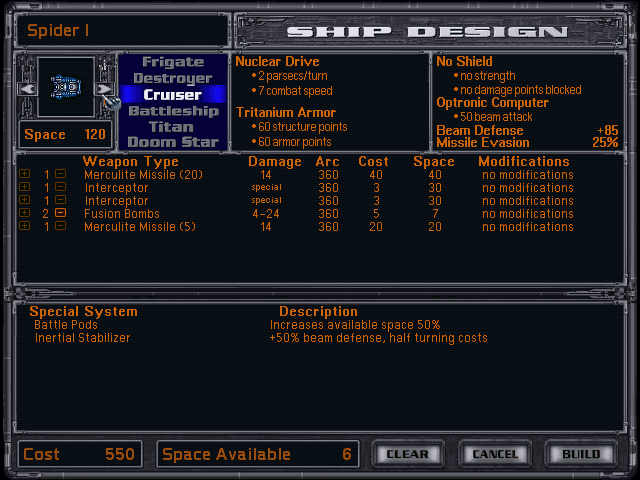This screenshot has height=480, width=640.
Task: Add one more Fusion Bombs with plus
Action: [x=24, y=214]
